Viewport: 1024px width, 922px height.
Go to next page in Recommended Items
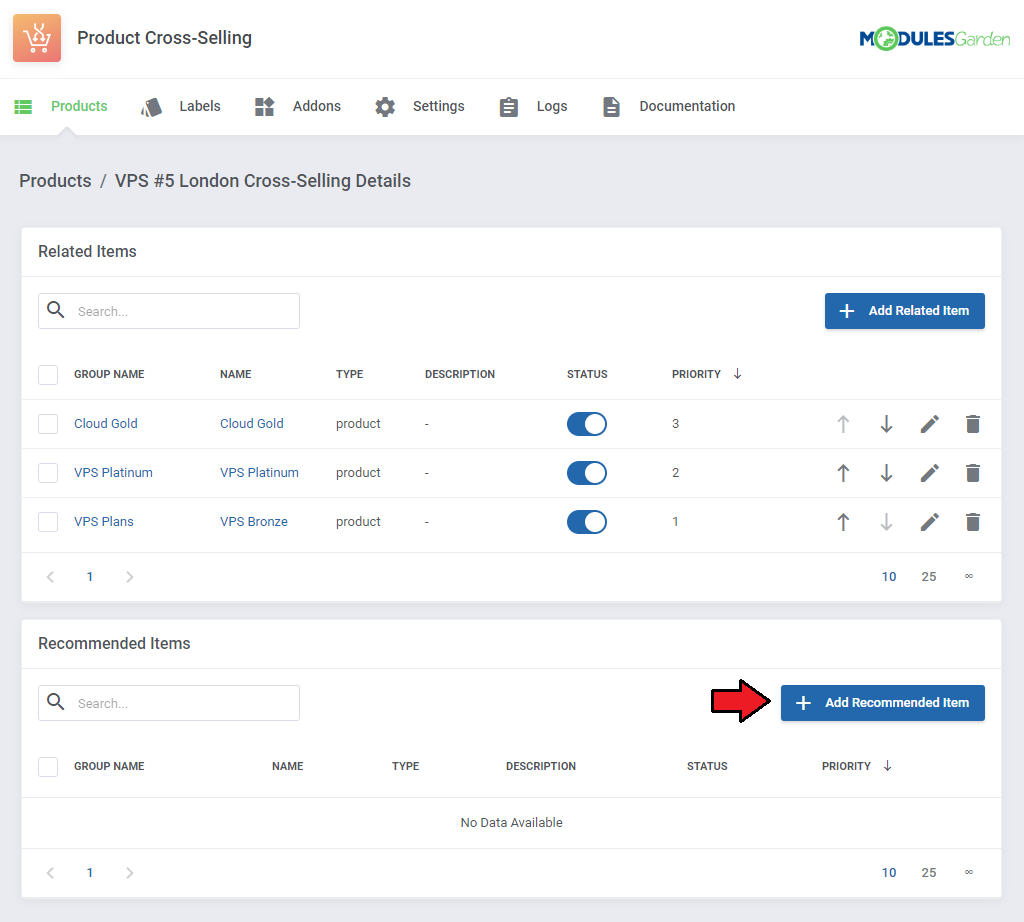(129, 872)
